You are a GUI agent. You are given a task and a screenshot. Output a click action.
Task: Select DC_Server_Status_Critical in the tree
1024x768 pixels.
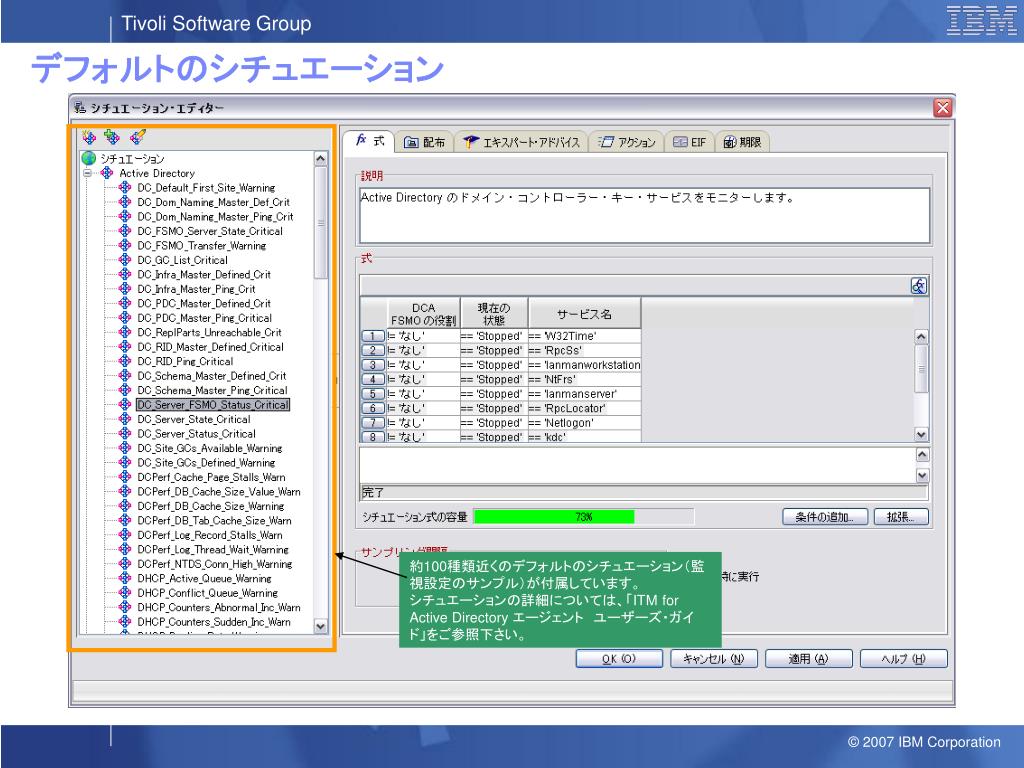tap(196, 434)
